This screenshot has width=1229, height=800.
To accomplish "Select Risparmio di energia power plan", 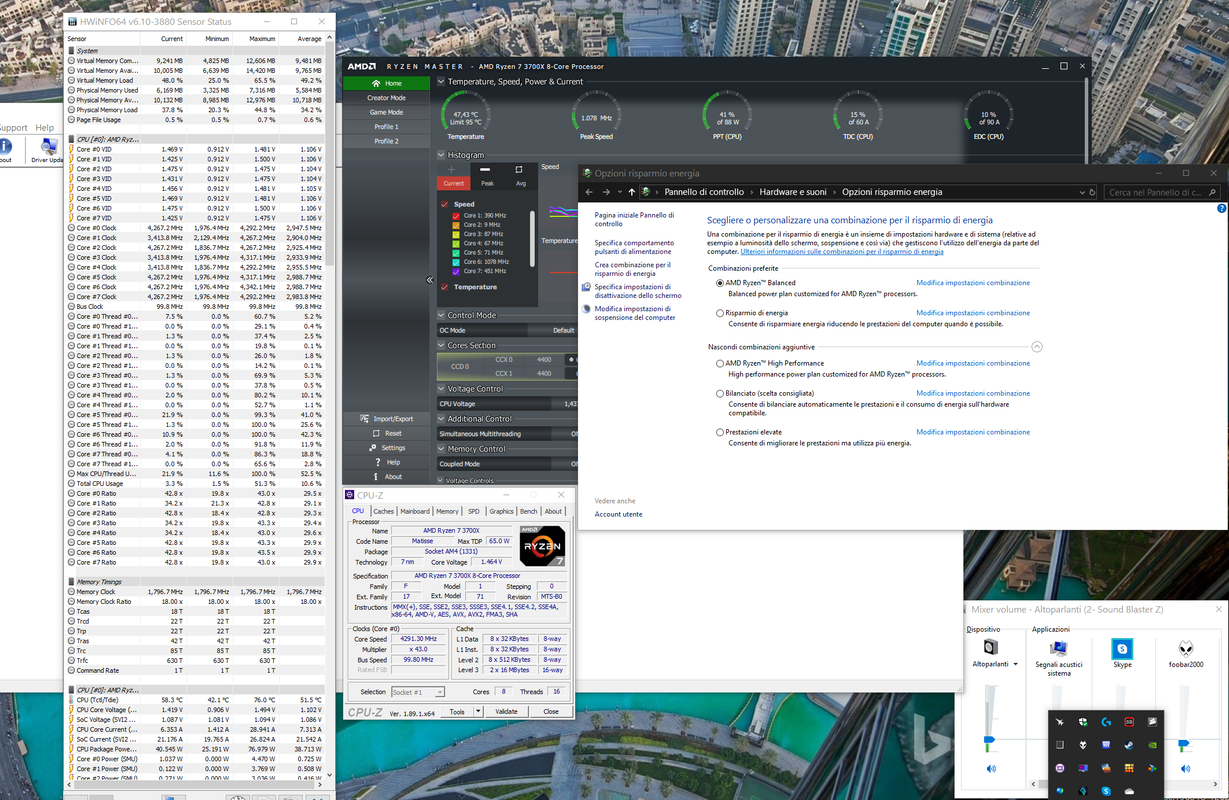I will tap(720, 313).
